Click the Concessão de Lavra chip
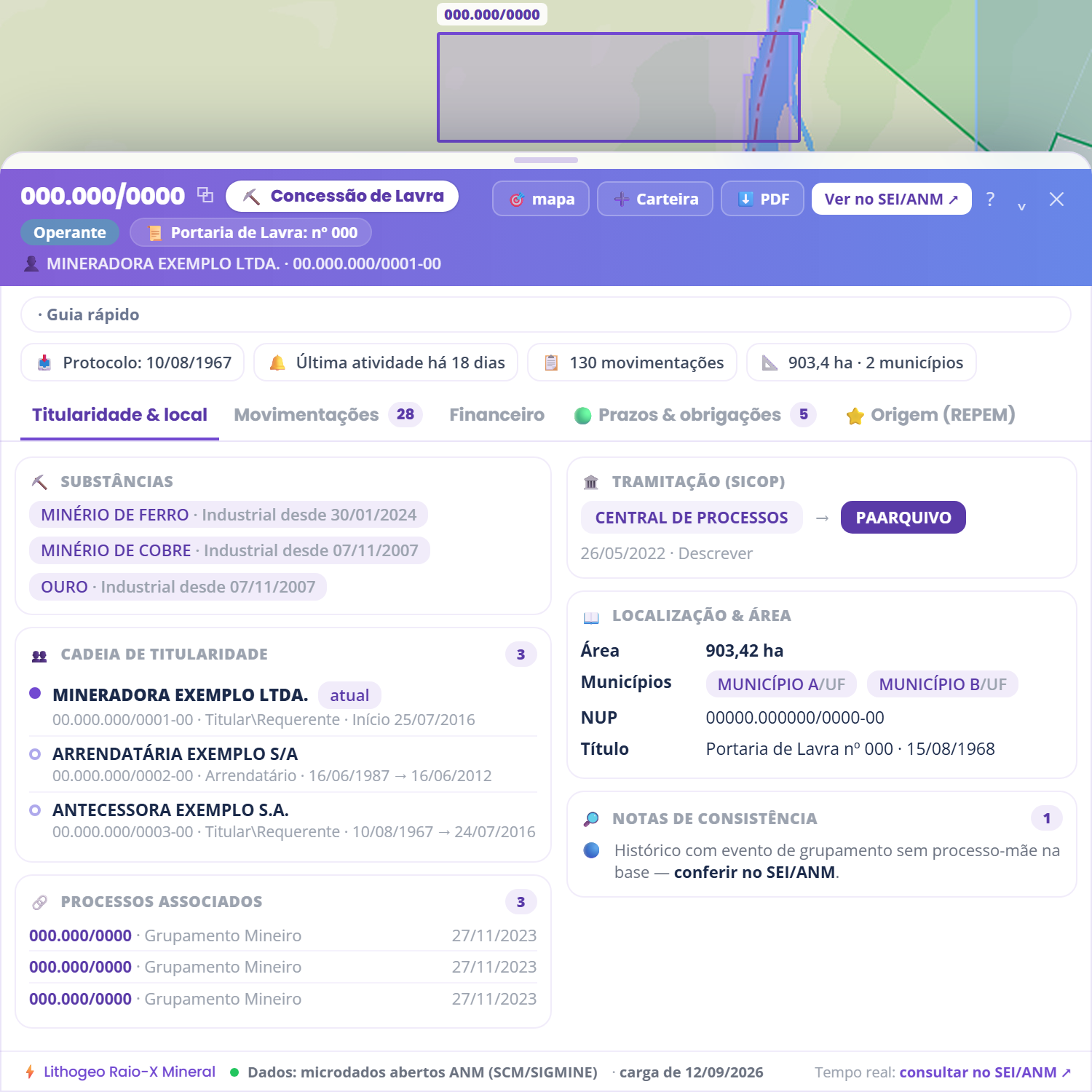Viewport: 1092px width, 1092px height. [342, 196]
